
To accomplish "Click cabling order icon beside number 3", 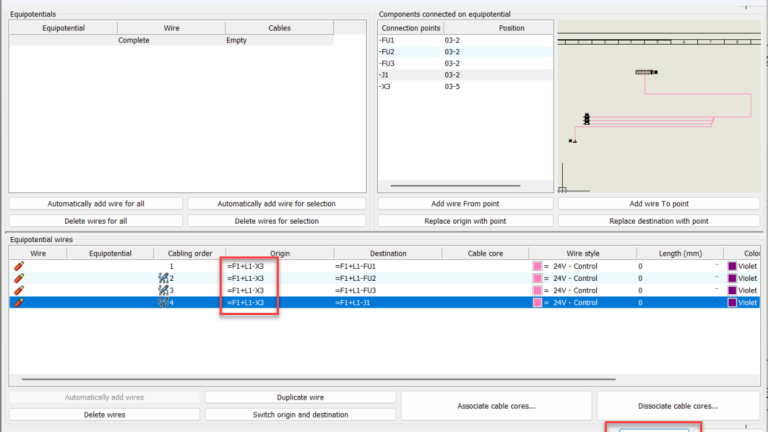I will [x=163, y=290].
